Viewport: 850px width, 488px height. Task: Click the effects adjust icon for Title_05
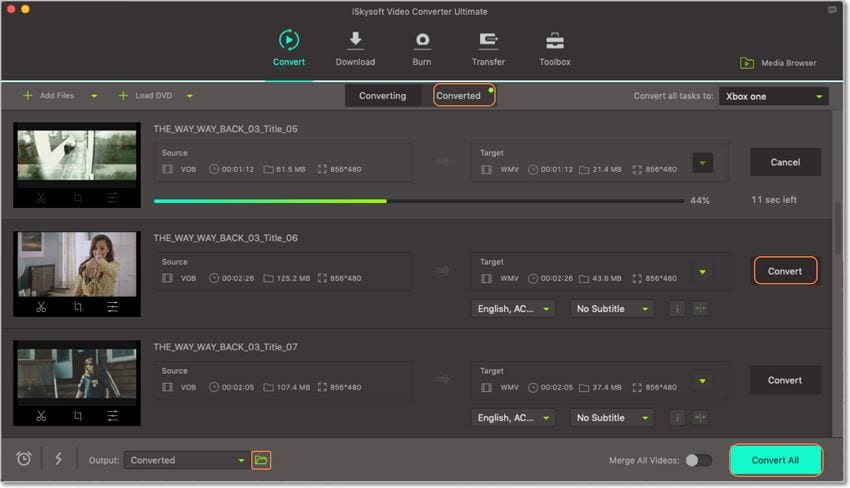coord(113,198)
